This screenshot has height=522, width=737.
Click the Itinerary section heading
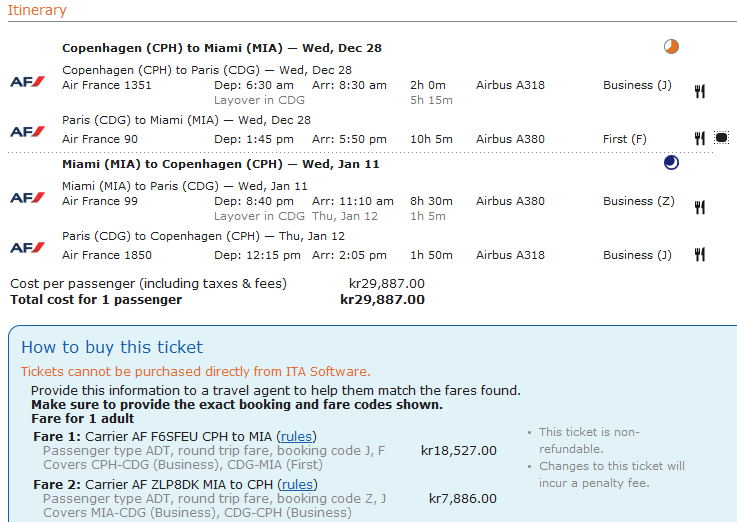[38, 11]
